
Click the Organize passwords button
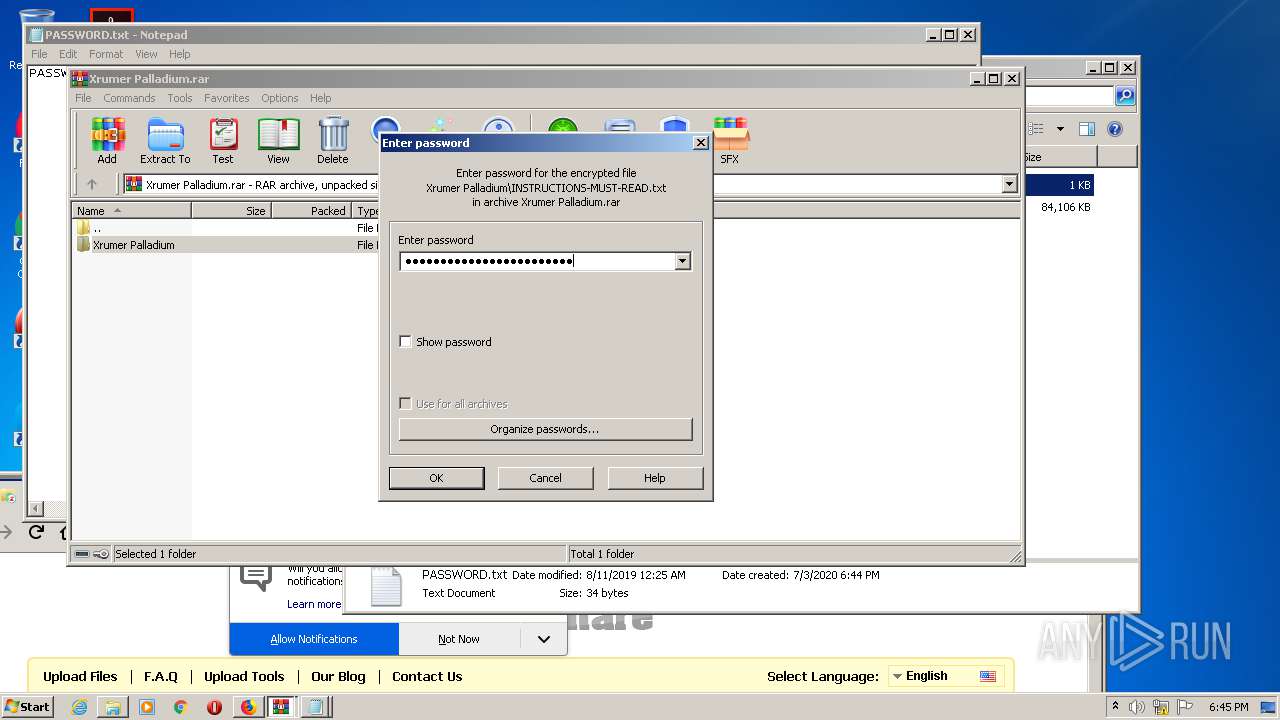[545, 429]
